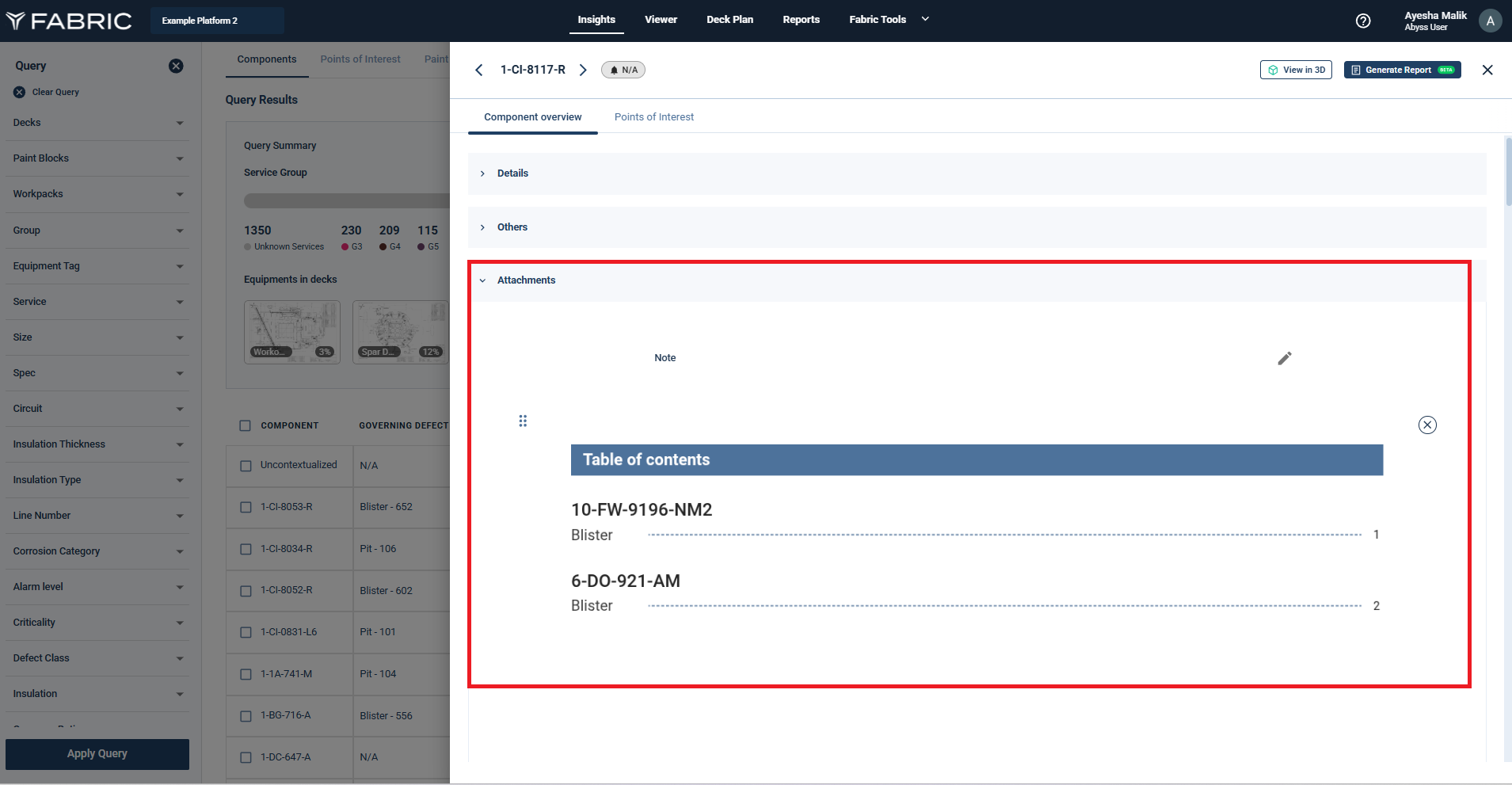Open the Spar Deck equipment thumbnail
The image size is (1512, 785).
point(400,332)
